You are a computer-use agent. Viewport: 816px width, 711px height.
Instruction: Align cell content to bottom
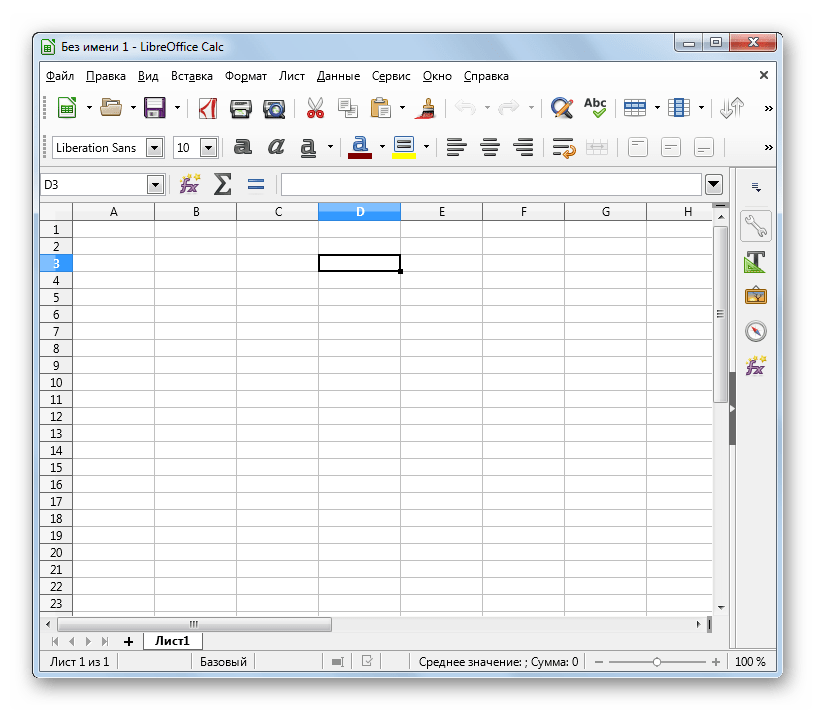704,147
